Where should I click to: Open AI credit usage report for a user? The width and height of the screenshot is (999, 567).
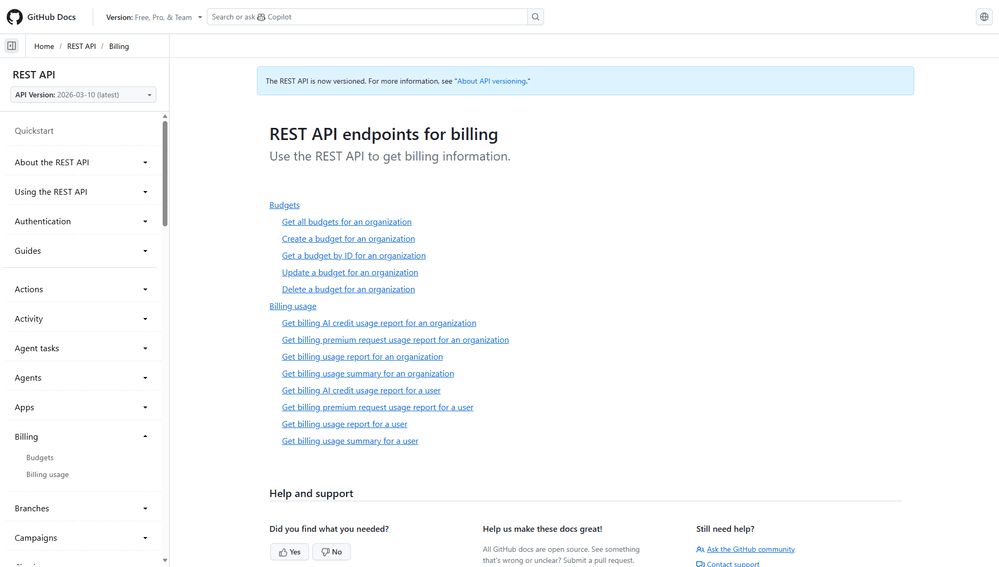coord(361,391)
